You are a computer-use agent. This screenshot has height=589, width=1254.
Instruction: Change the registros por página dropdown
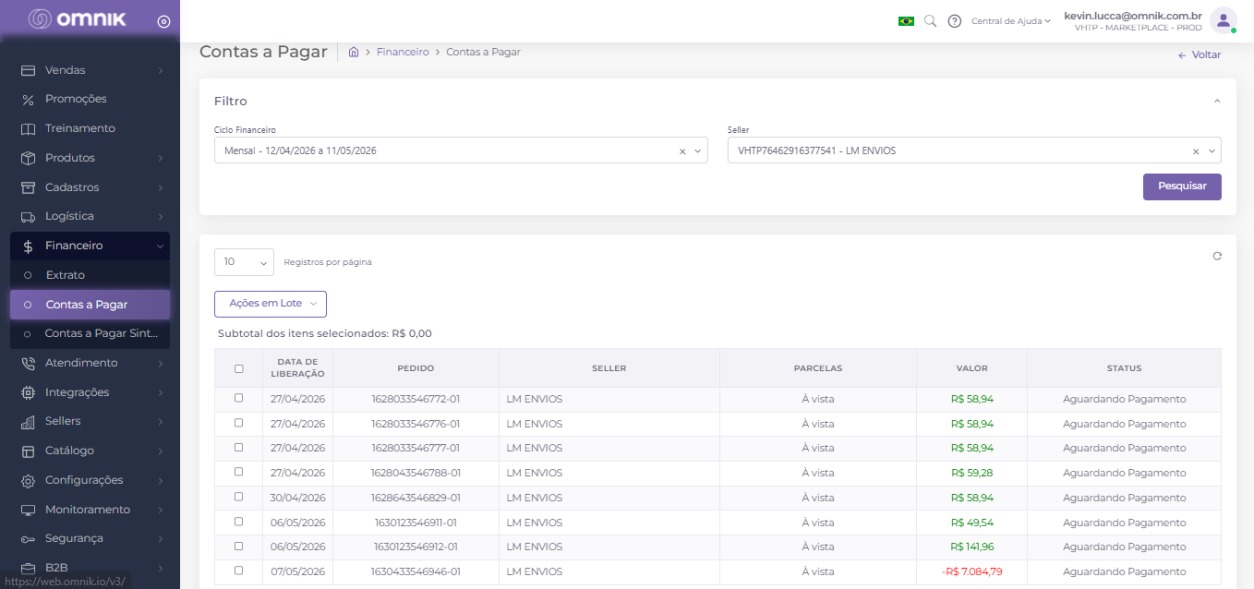pos(244,262)
